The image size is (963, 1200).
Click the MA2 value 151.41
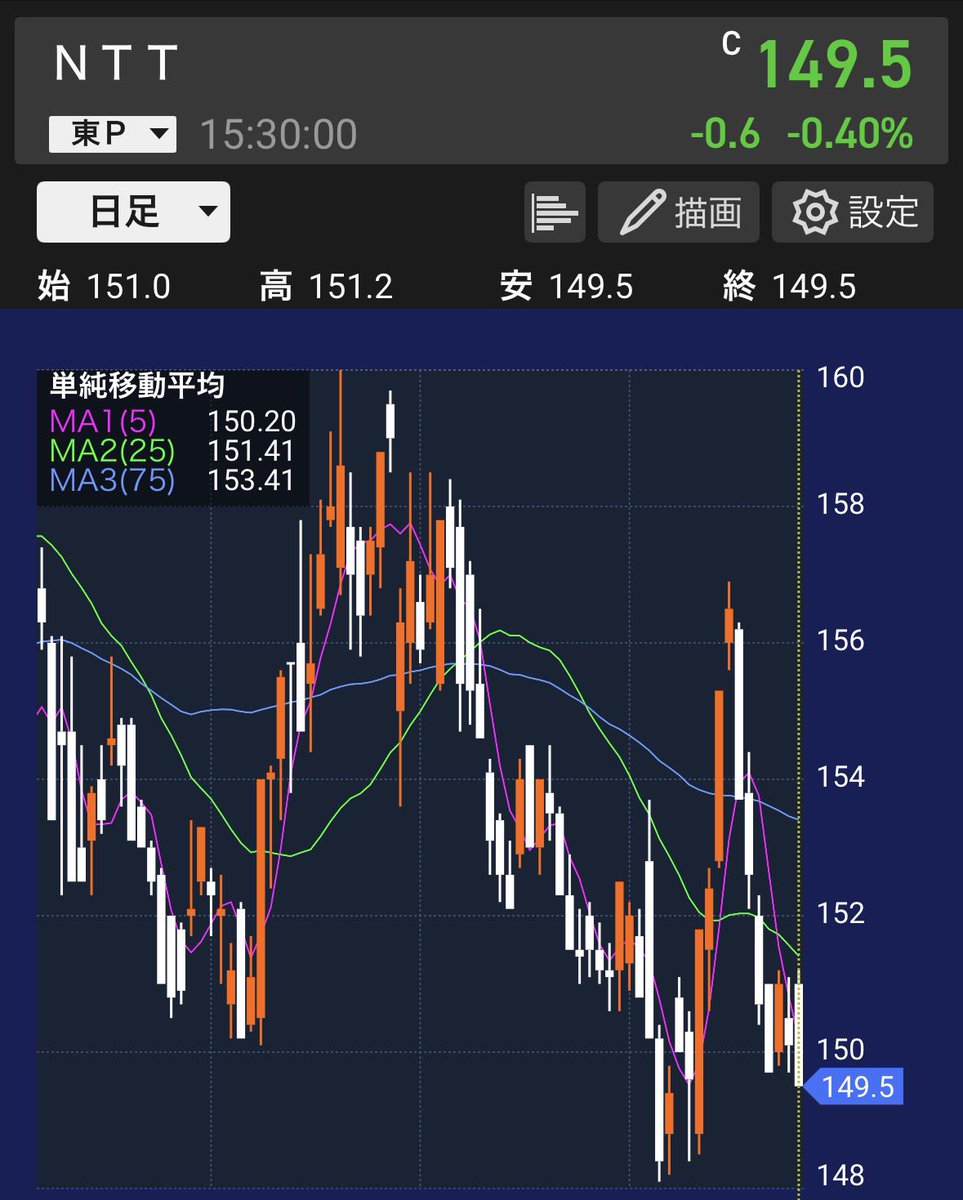pyautogui.click(x=251, y=451)
